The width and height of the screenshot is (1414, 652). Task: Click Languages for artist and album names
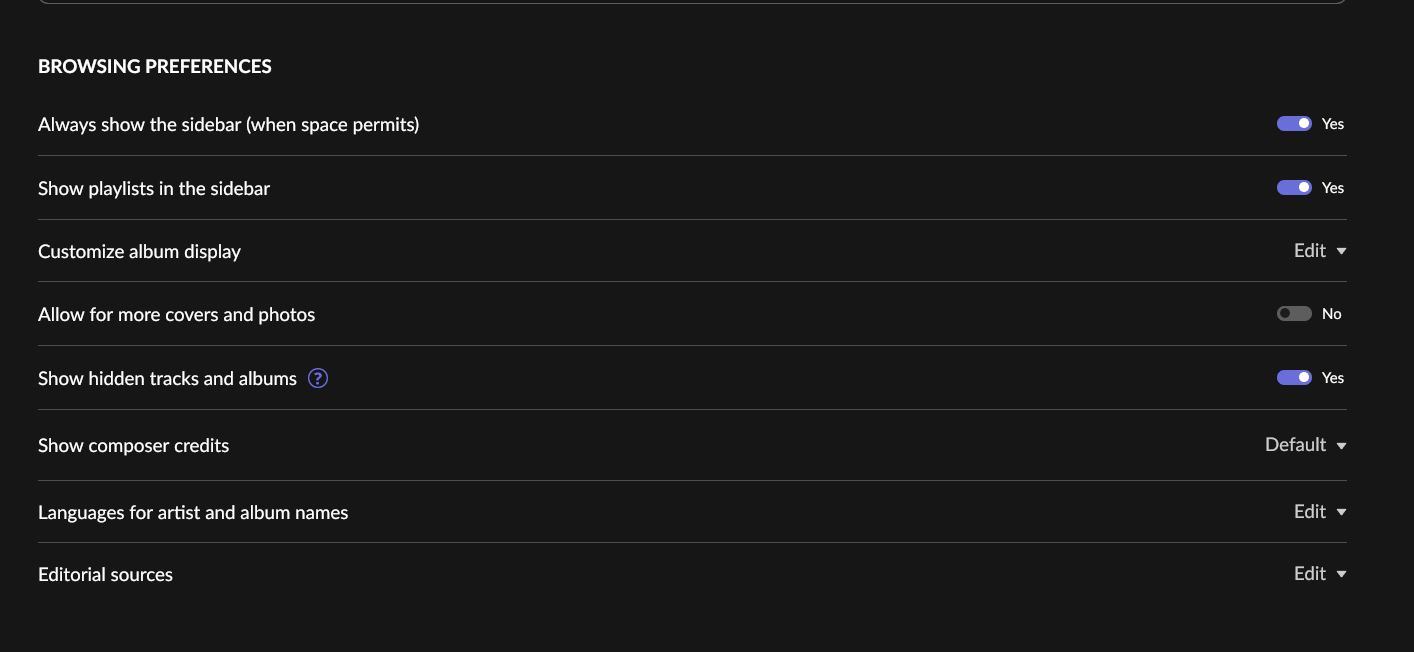pos(193,513)
